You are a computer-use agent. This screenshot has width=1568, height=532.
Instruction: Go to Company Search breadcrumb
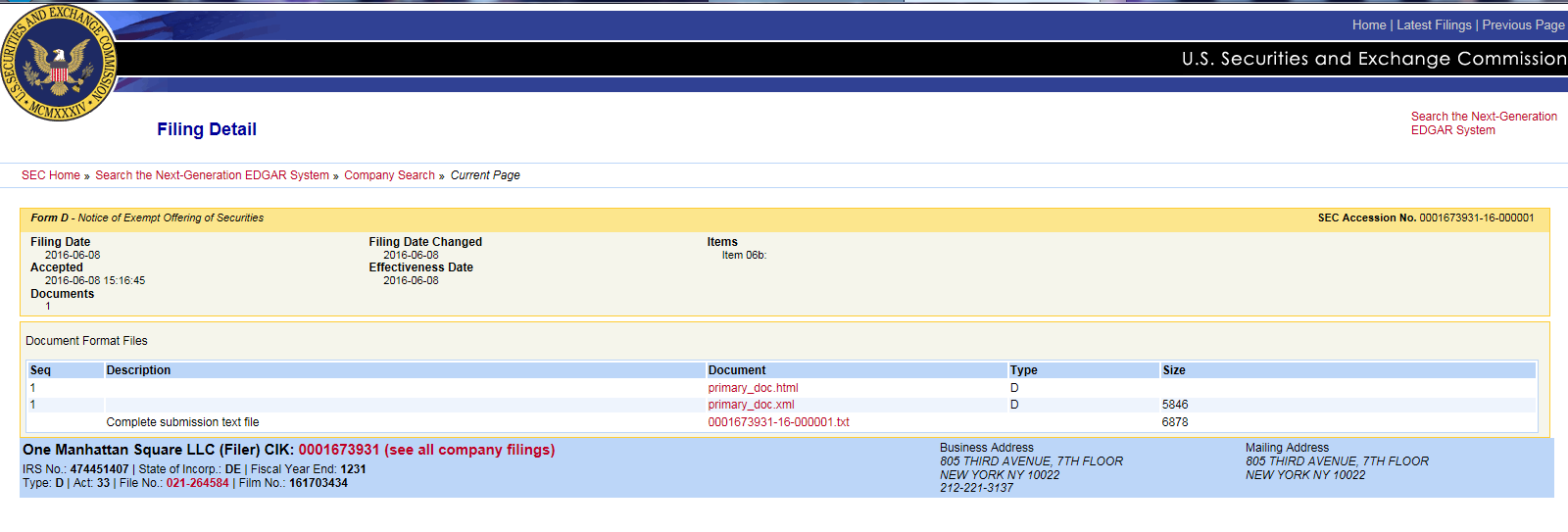(x=389, y=175)
